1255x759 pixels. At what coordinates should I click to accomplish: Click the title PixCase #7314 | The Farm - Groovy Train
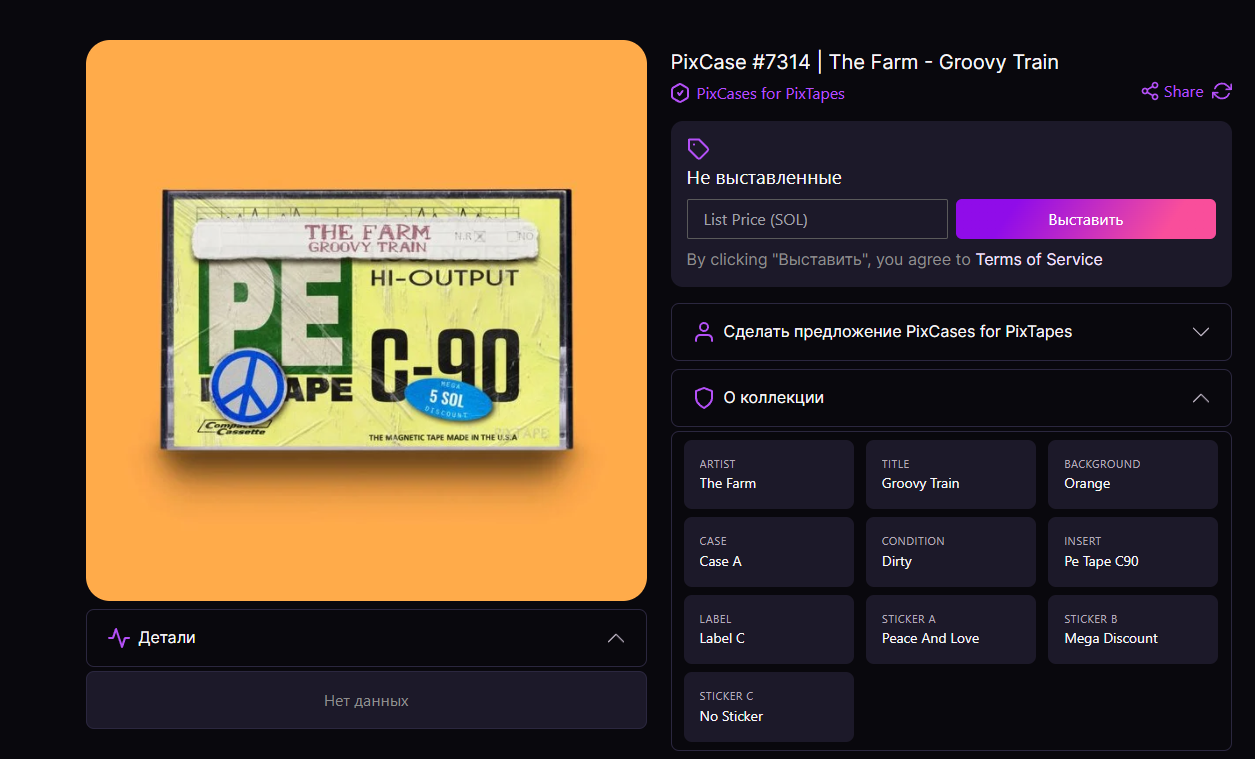(865, 62)
